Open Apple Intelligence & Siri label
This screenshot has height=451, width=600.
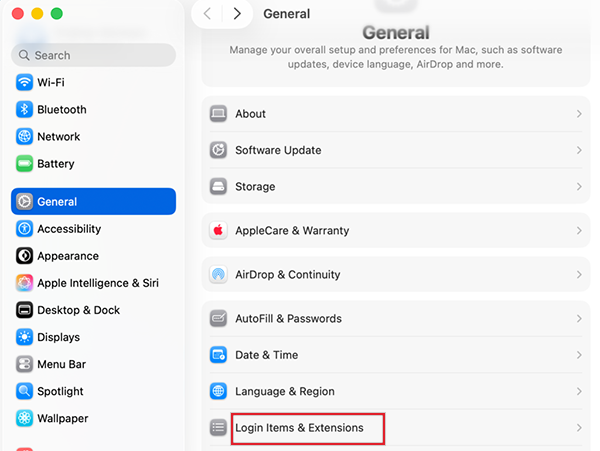coord(98,283)
